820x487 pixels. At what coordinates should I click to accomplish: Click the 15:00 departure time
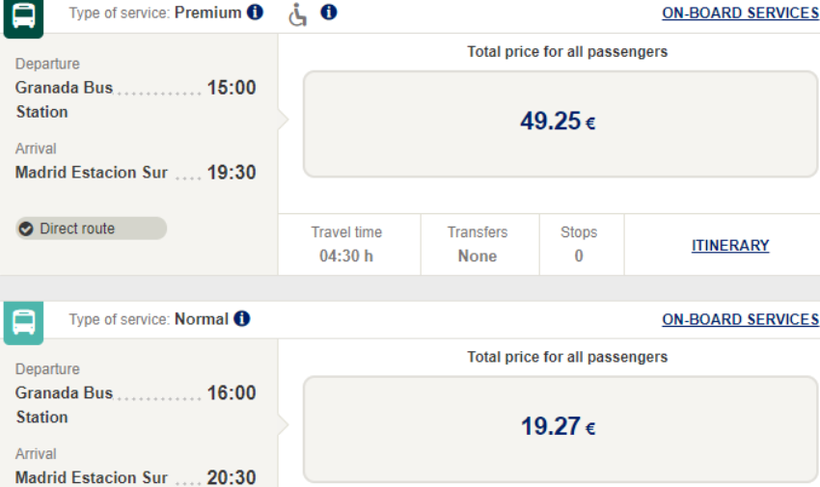[x=231, y=88]
